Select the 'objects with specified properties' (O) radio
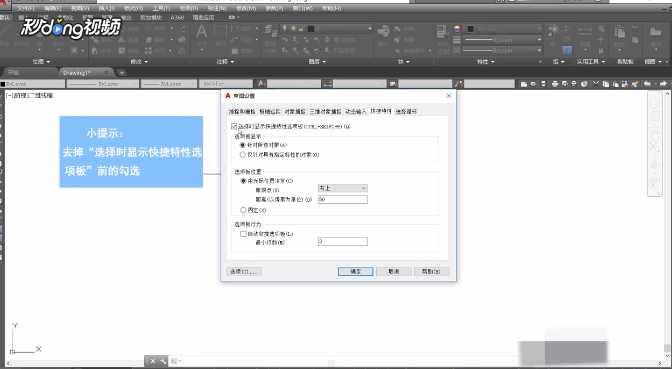672x369 pixels. click(243, 155)
